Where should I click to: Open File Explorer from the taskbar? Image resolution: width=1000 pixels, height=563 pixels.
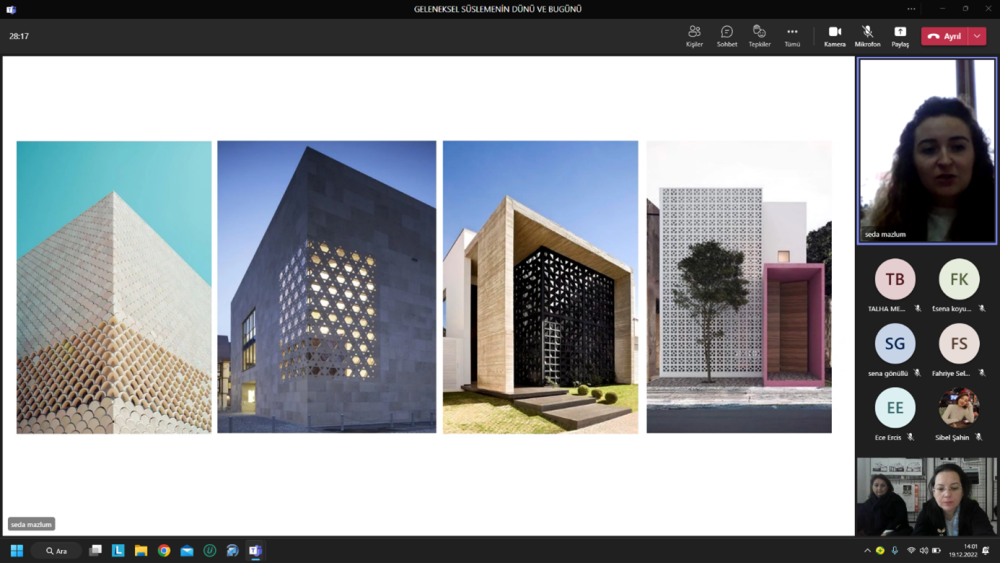pyautogui.click(x=141, y=551)
